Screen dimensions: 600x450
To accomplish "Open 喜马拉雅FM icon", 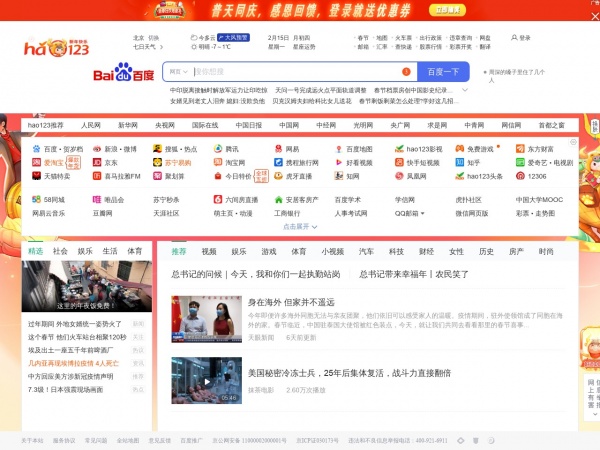I will tap(97, 176).
